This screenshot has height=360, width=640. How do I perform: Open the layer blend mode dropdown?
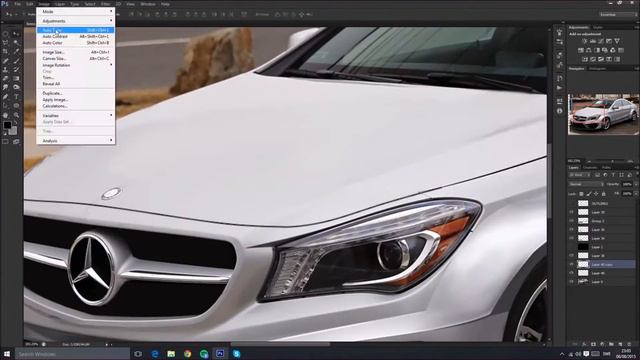pos(586,184)
